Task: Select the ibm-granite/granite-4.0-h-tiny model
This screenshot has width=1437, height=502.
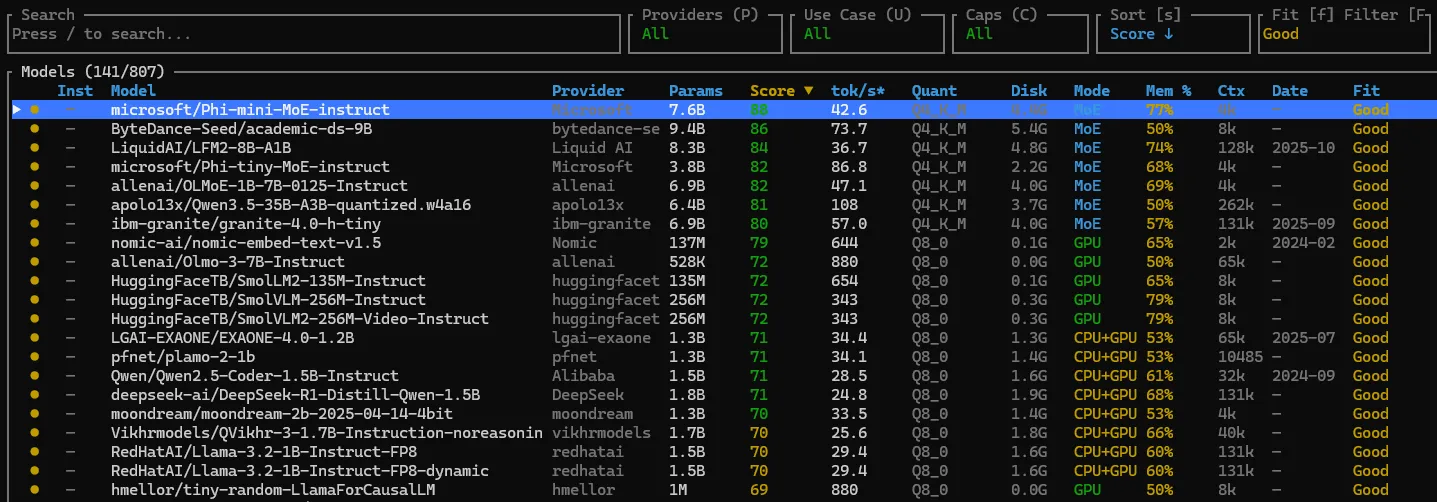Action: tap(246, 224)
